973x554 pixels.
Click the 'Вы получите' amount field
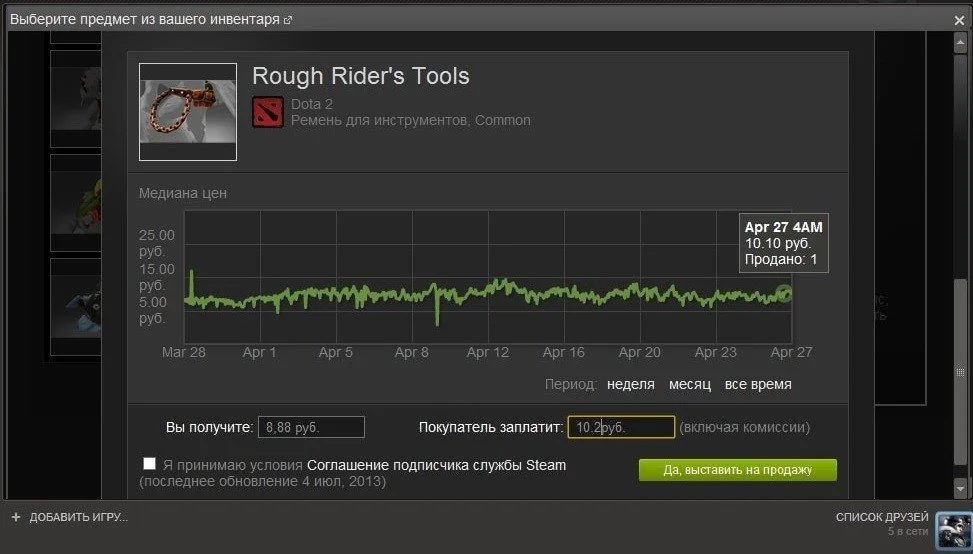pos(312,427)
